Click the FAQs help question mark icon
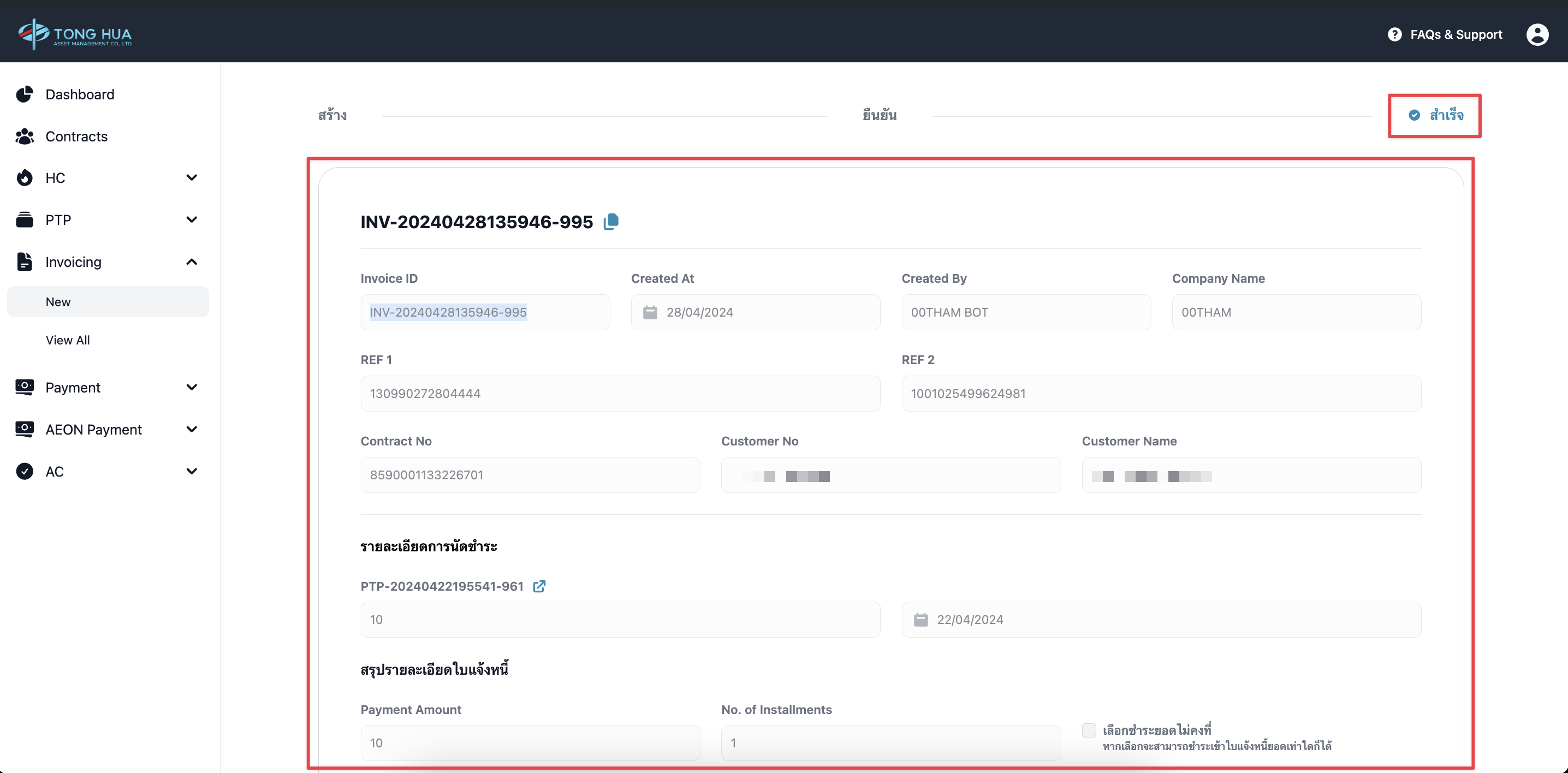The height and width of the screenshot is (773, 1568). click(x=1394, y=35)
